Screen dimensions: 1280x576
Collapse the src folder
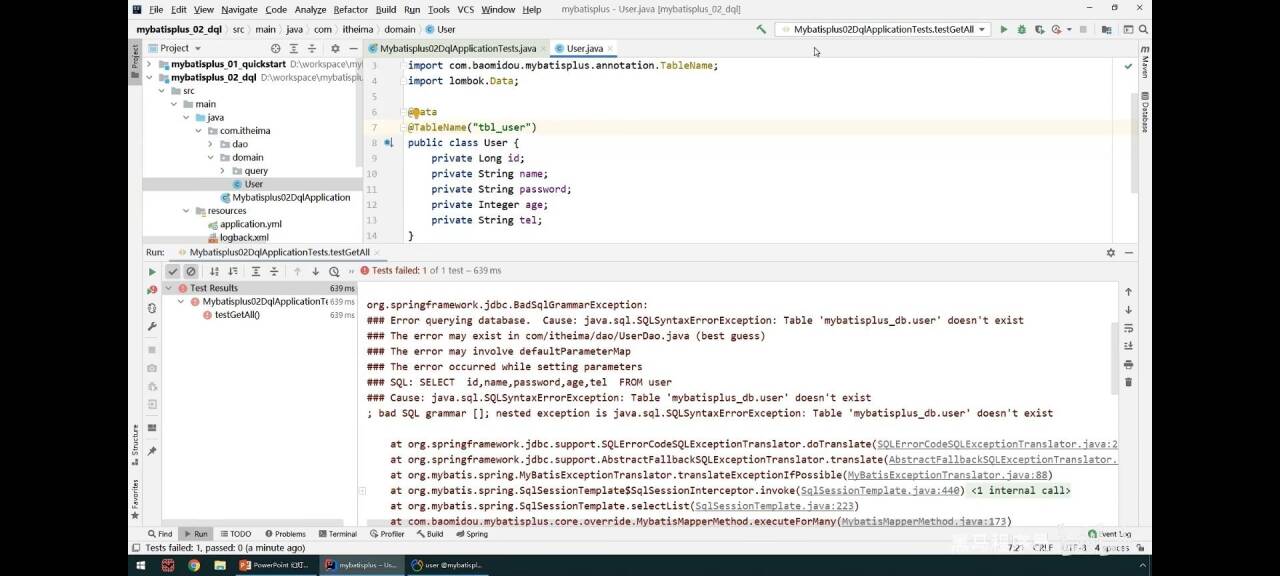pos(162,91)
